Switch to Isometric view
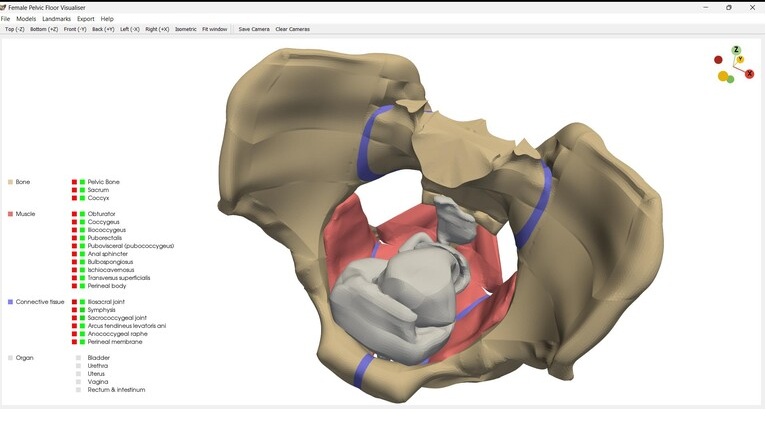Screen dimensions: 766x431 click(186, 29)
